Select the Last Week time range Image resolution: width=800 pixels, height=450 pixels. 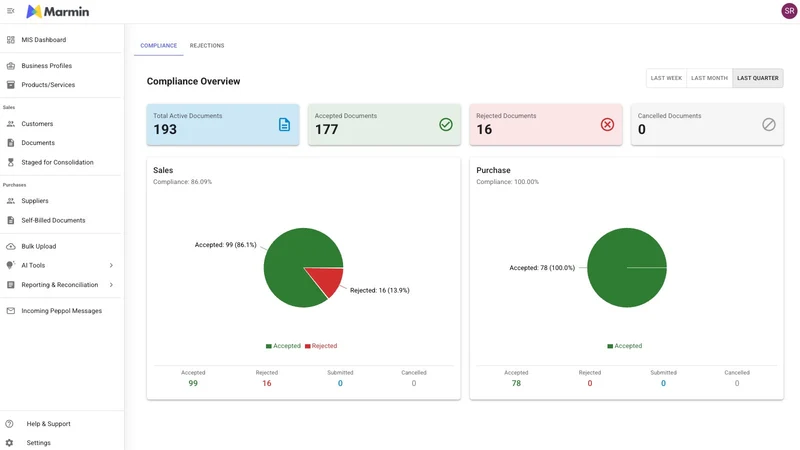pyautogui.click(x=666, y=78)
